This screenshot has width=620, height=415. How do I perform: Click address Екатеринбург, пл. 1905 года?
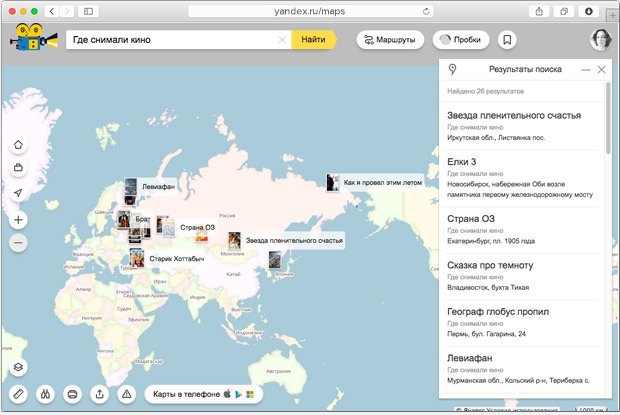491,241
